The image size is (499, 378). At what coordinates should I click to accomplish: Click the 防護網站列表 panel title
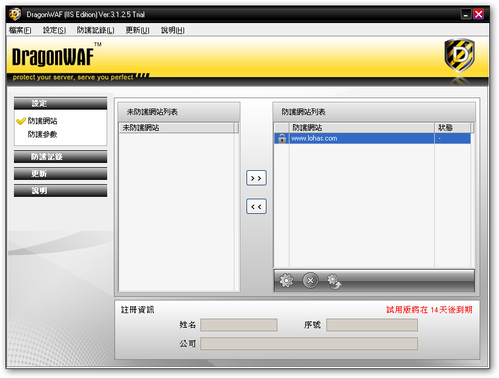pyautogui.click(x=303, y=112)
